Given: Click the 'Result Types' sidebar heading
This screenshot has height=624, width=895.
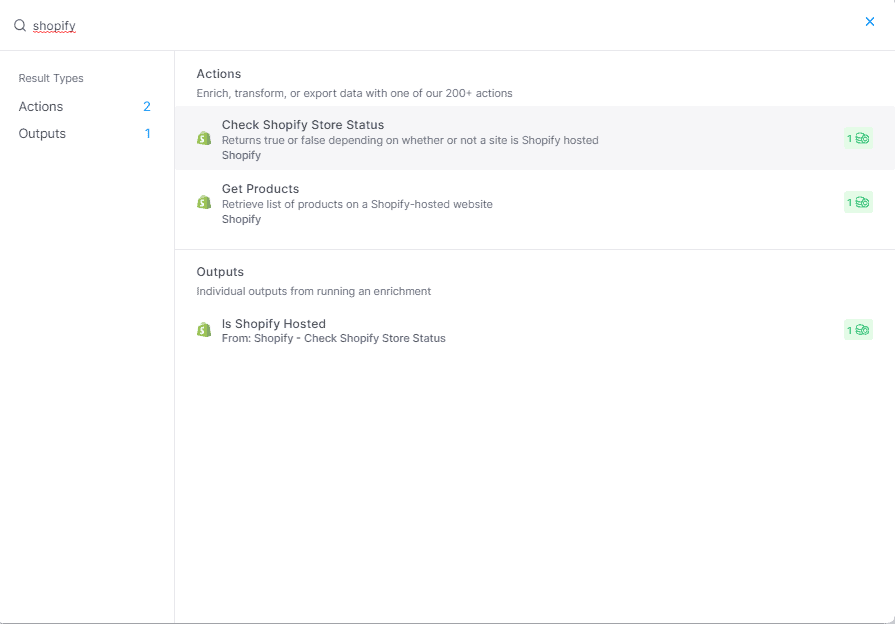Looking at the screenshot, I should pos(51,78).
